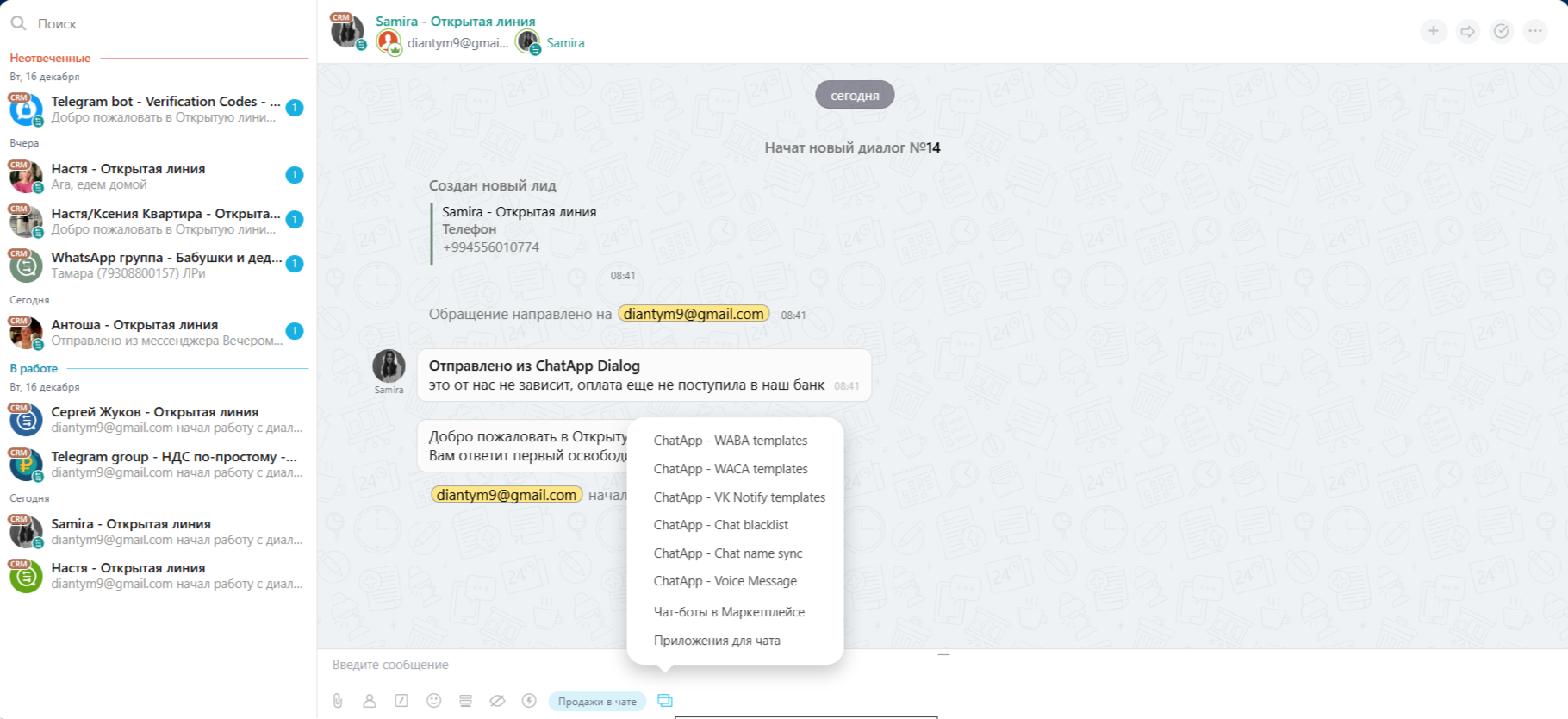Click highlighted diantym9@gmail.com after Обращение направлено
The image size is (1568, 719).
click(694, 314)
